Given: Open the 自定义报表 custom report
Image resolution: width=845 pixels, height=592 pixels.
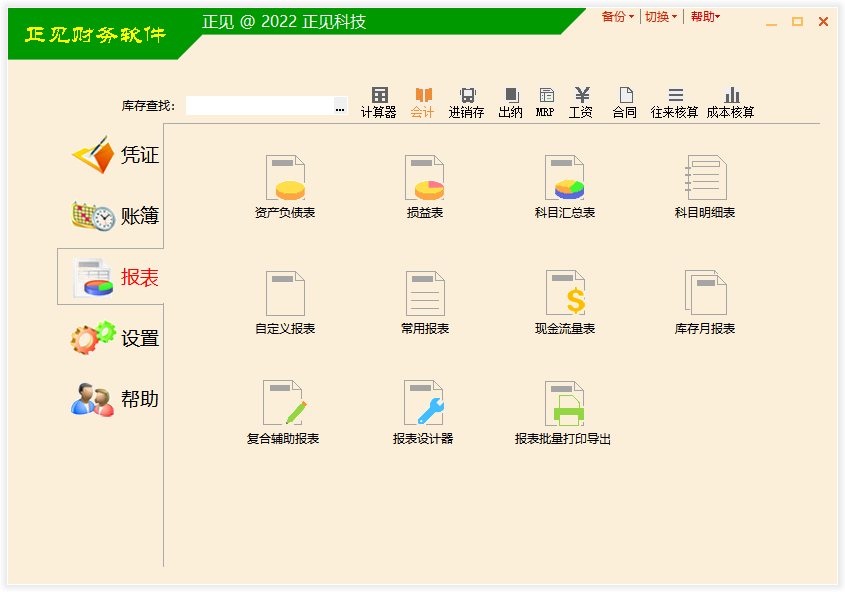Looking at the screenshot, I should (285, 303).
